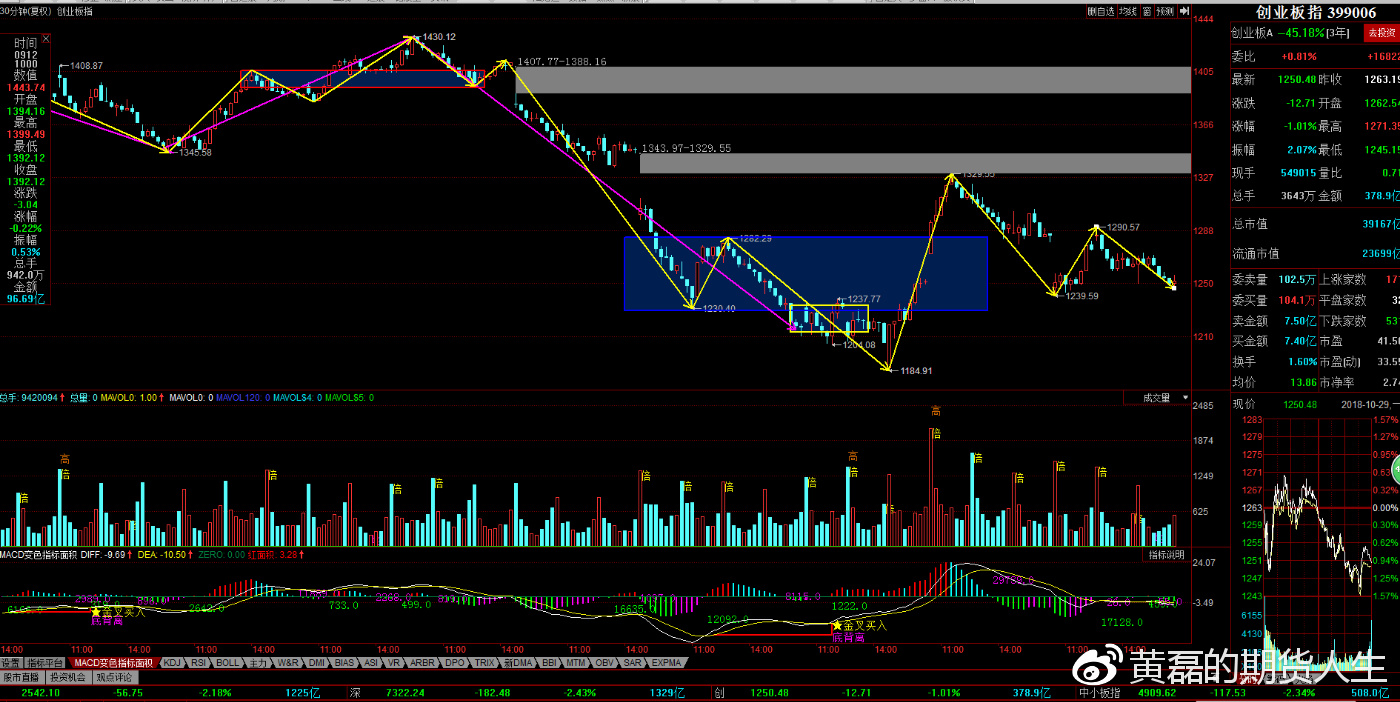Image resolution: width=1400 pixels, height=702 pixels.
Task: Open the 指标平台 indicator platform tab
Action: (46, 663)
